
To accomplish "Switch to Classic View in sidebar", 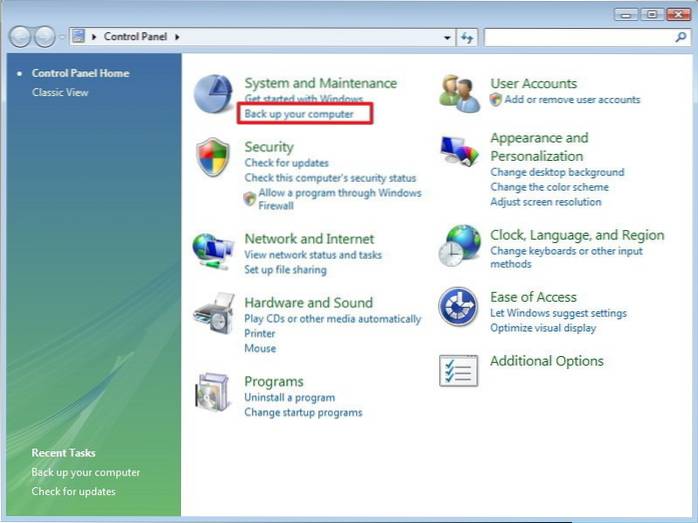I will tap(60, 92).
